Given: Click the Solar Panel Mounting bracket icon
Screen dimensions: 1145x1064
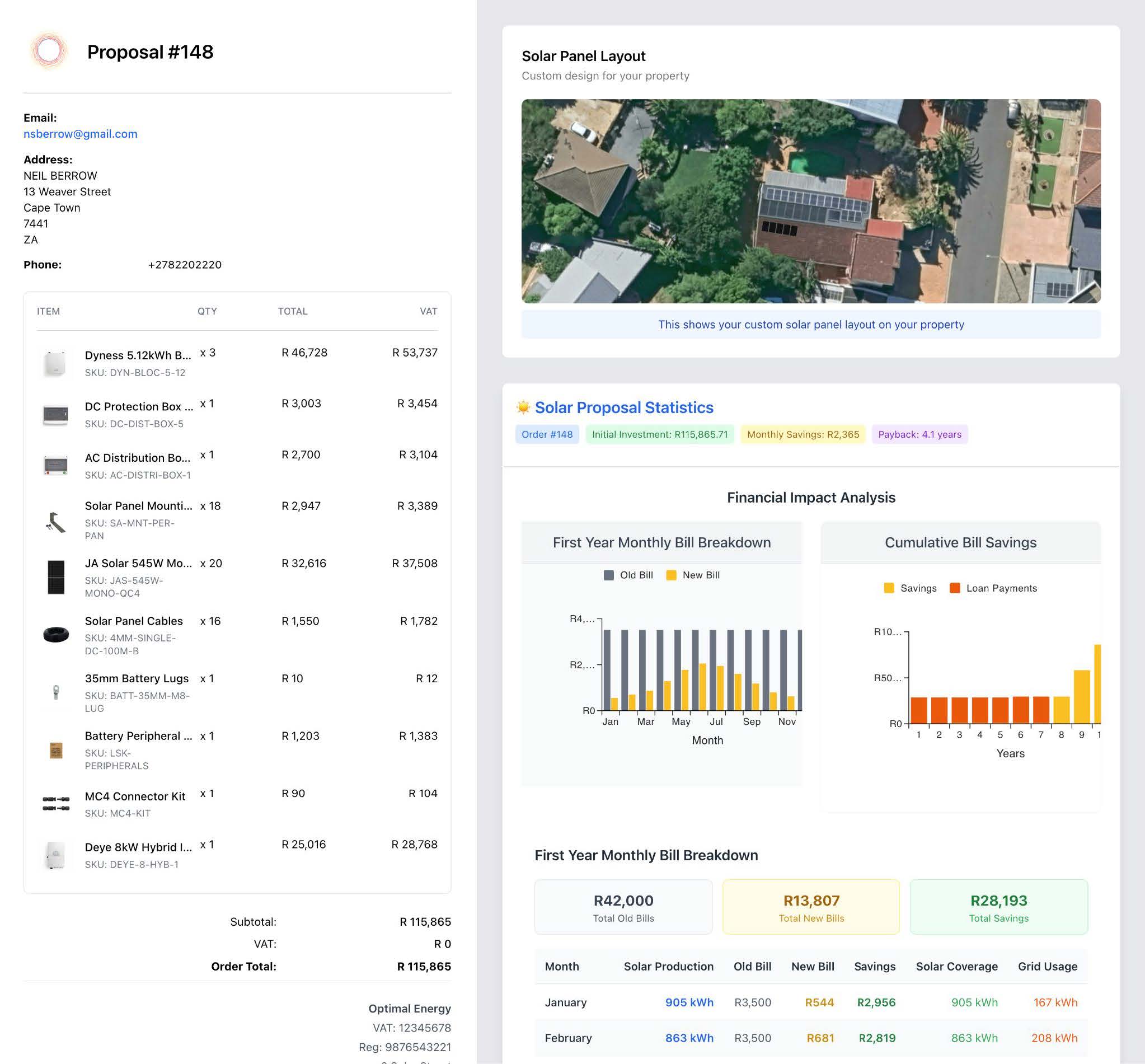Looking at the screenshot, I should [x=55, y=522].
